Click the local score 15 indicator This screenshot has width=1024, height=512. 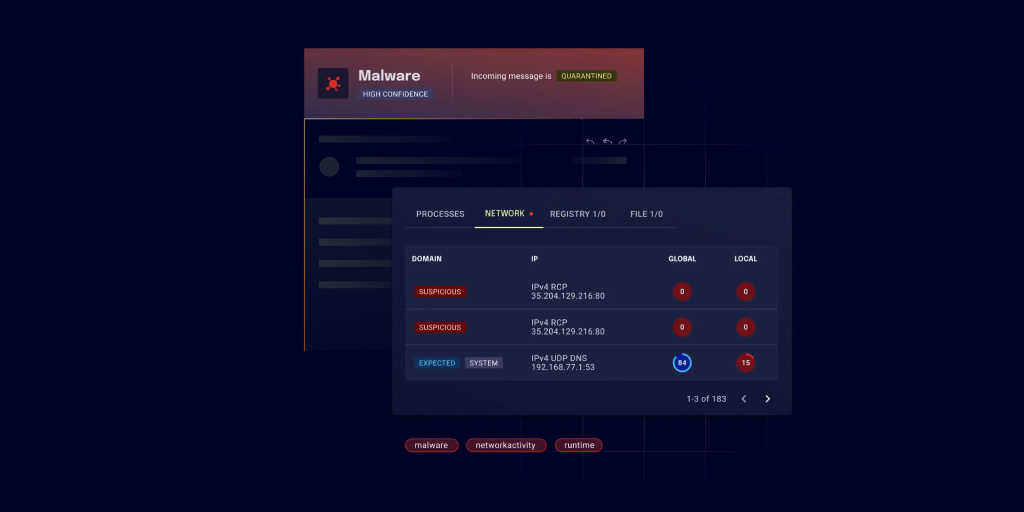pyautogui.click(x=745, y=363)
